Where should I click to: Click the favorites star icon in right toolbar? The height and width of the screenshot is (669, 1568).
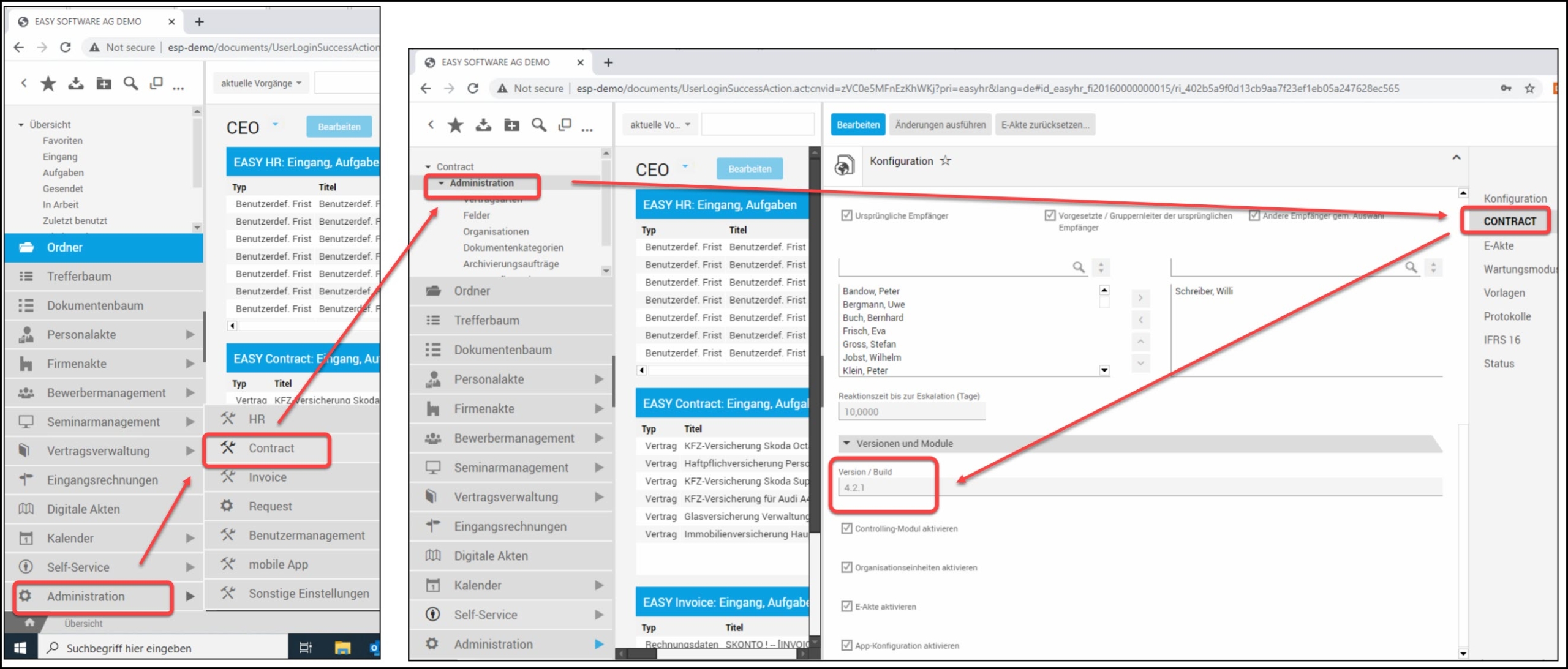[x=455, y=125]
